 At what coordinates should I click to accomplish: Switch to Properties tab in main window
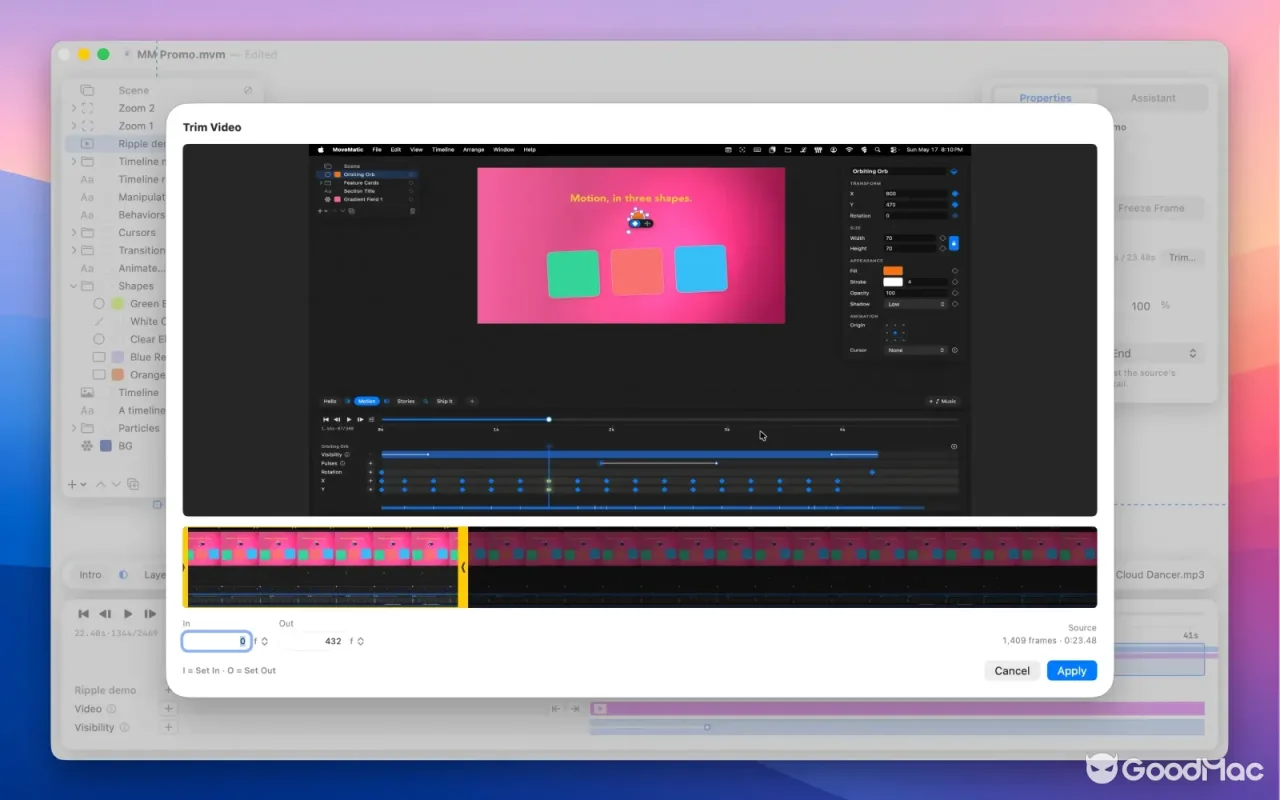[x=1045, y=98]
